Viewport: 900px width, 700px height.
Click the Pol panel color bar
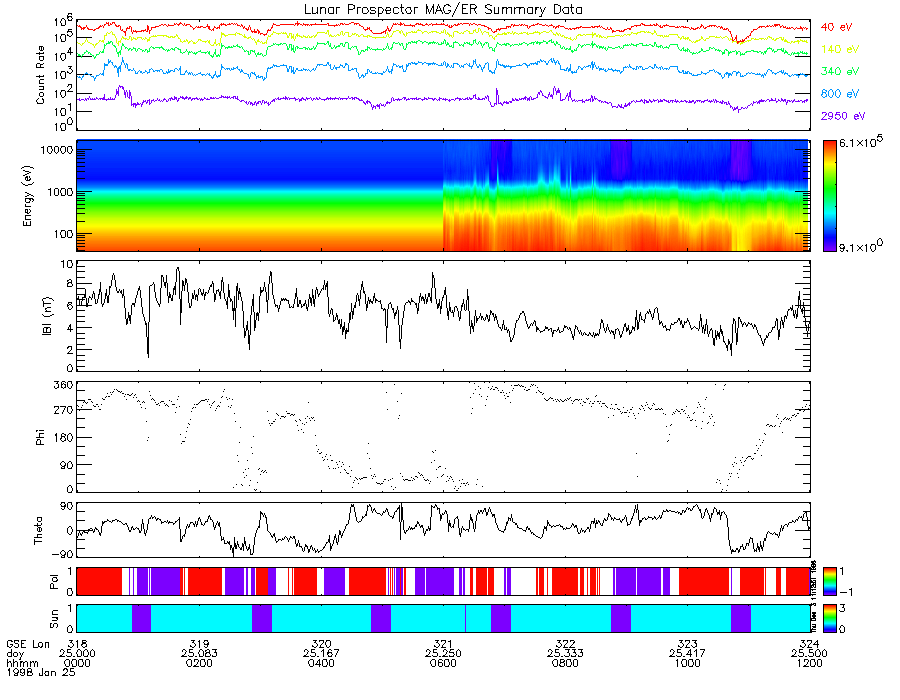(829, 581)
